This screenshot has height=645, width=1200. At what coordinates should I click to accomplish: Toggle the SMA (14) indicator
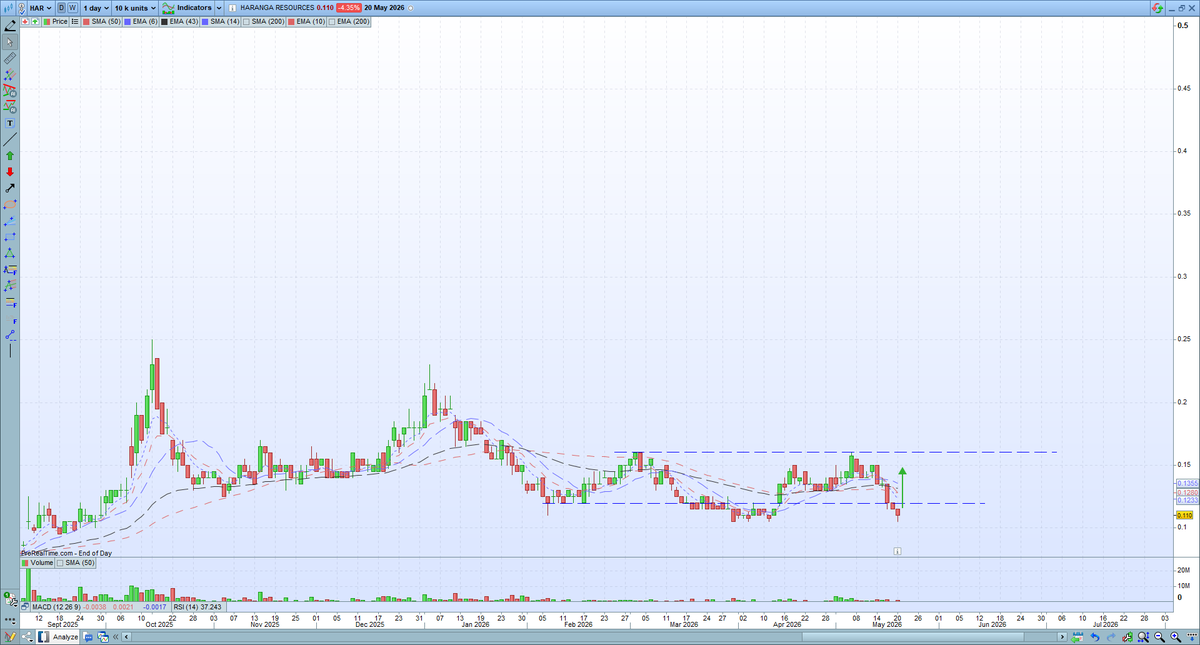click(220, 21)
